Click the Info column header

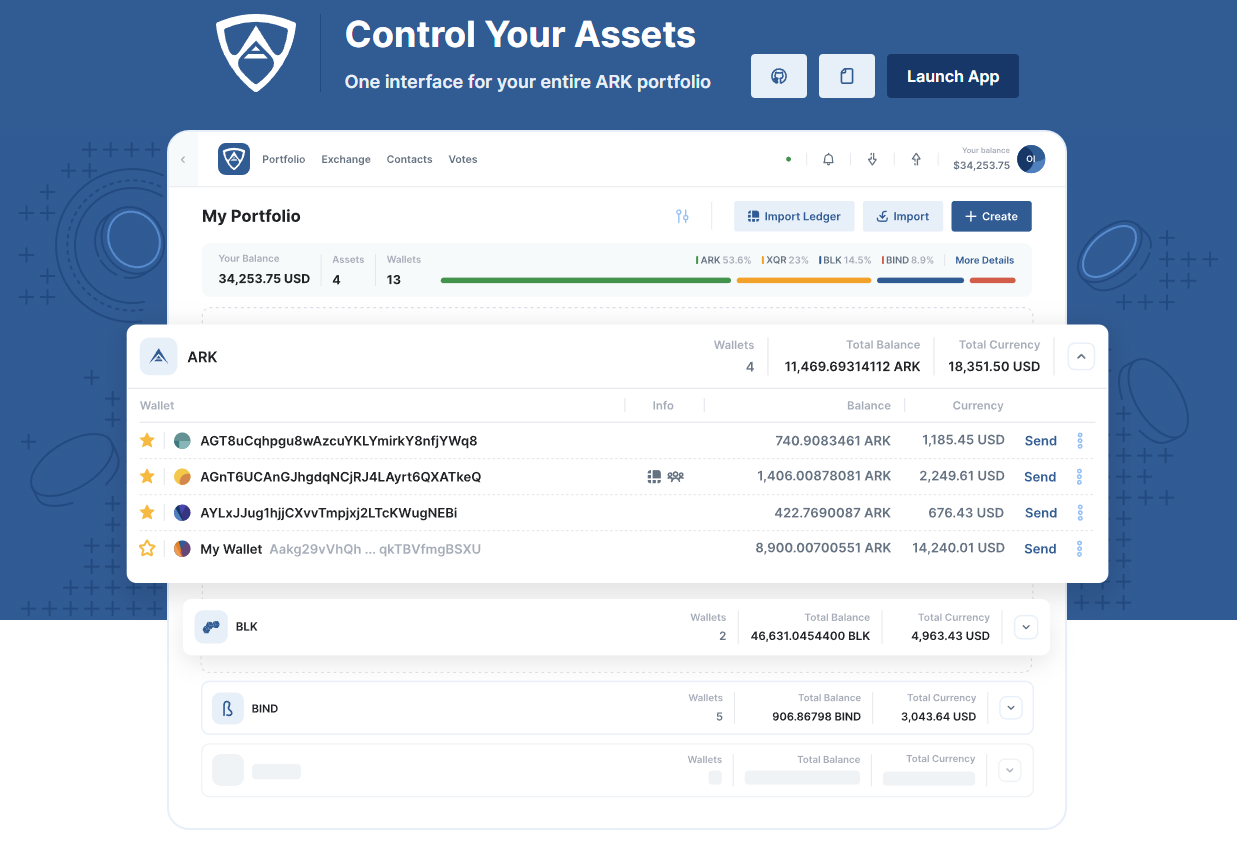point(663,406)
